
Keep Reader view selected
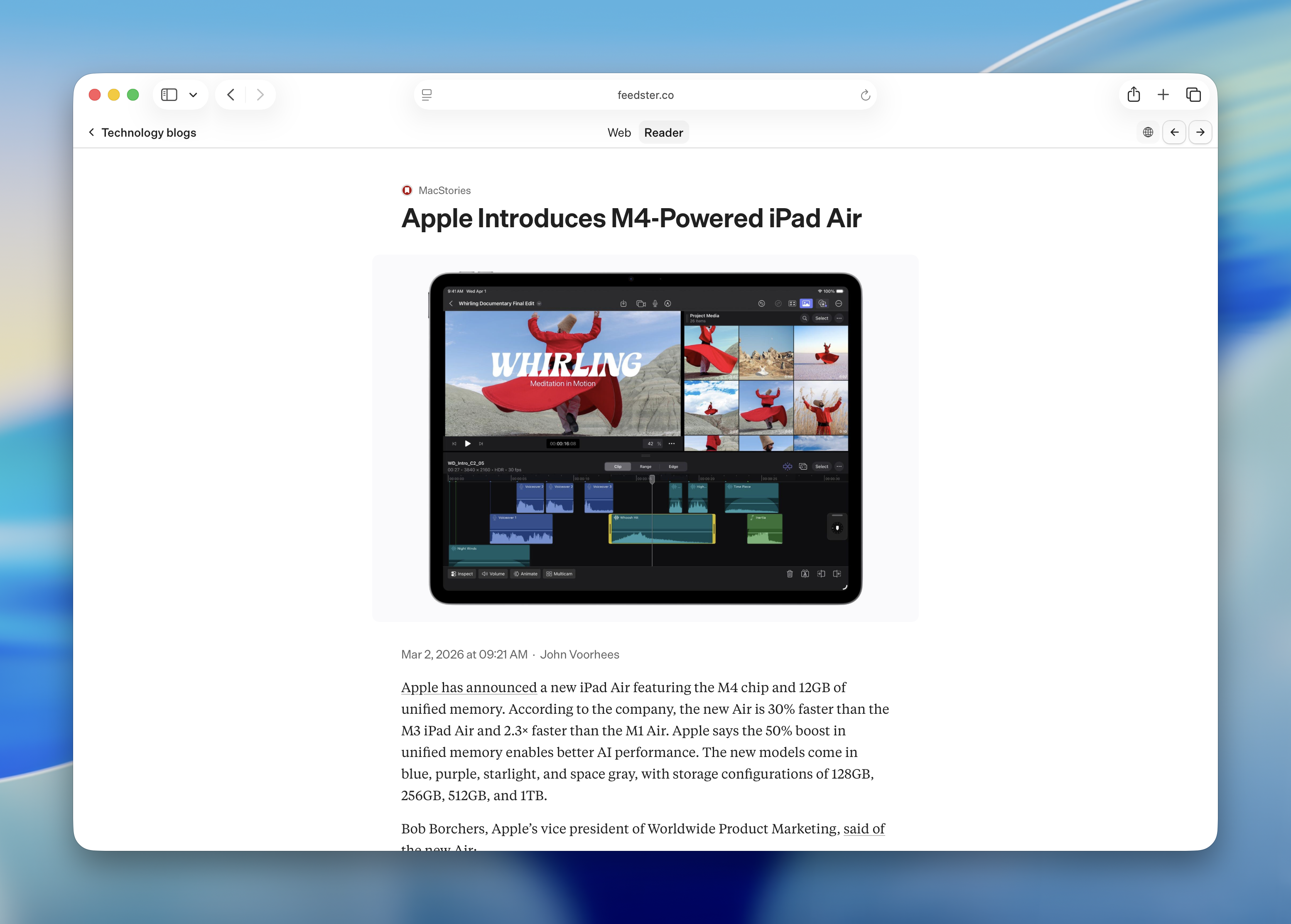coord(663,132)
